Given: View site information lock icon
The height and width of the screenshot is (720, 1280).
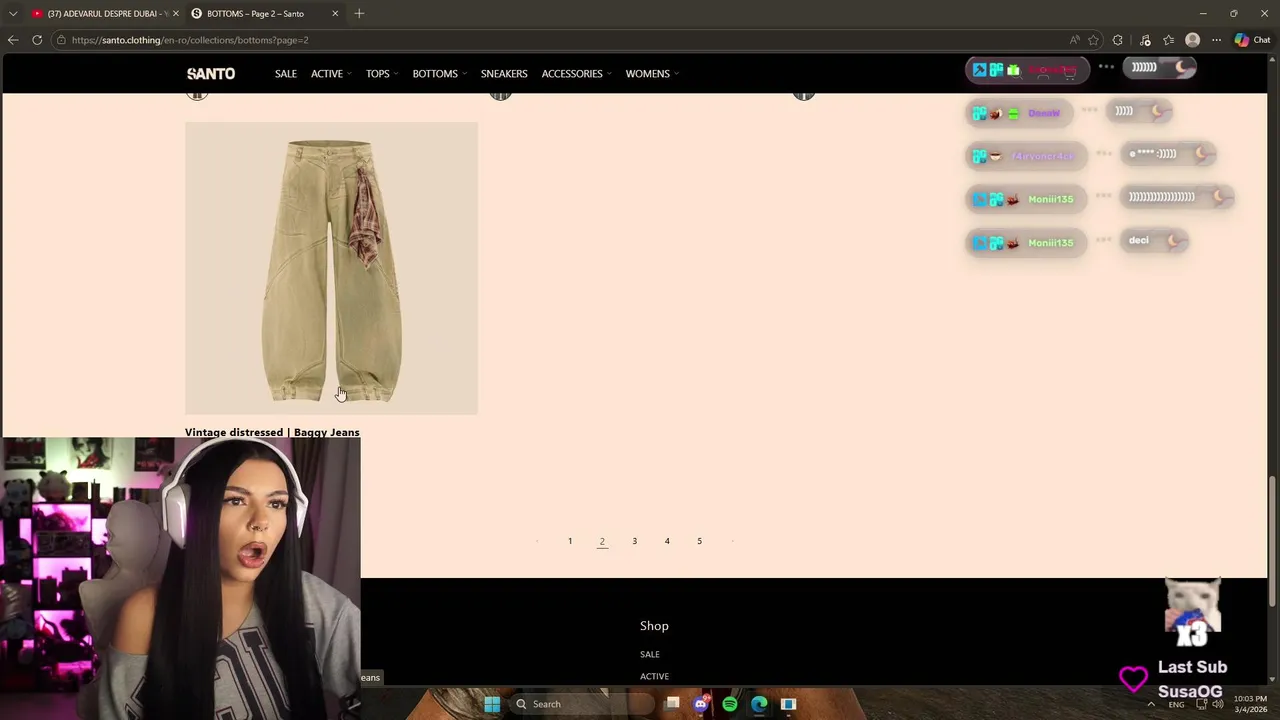Looking at the screenshot, I should [61, 40].
